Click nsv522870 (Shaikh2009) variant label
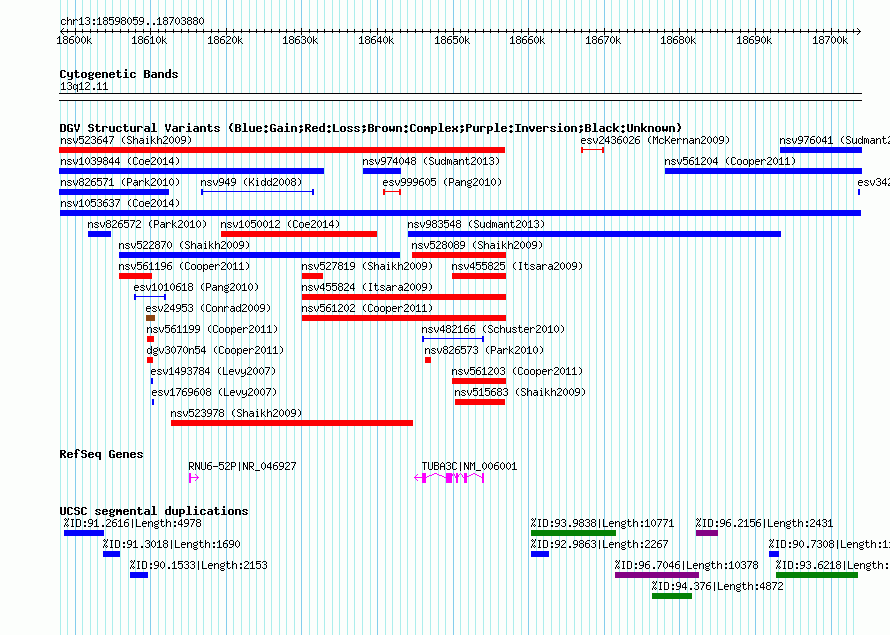This screenshot has width=890, height=635. (184, 245)
